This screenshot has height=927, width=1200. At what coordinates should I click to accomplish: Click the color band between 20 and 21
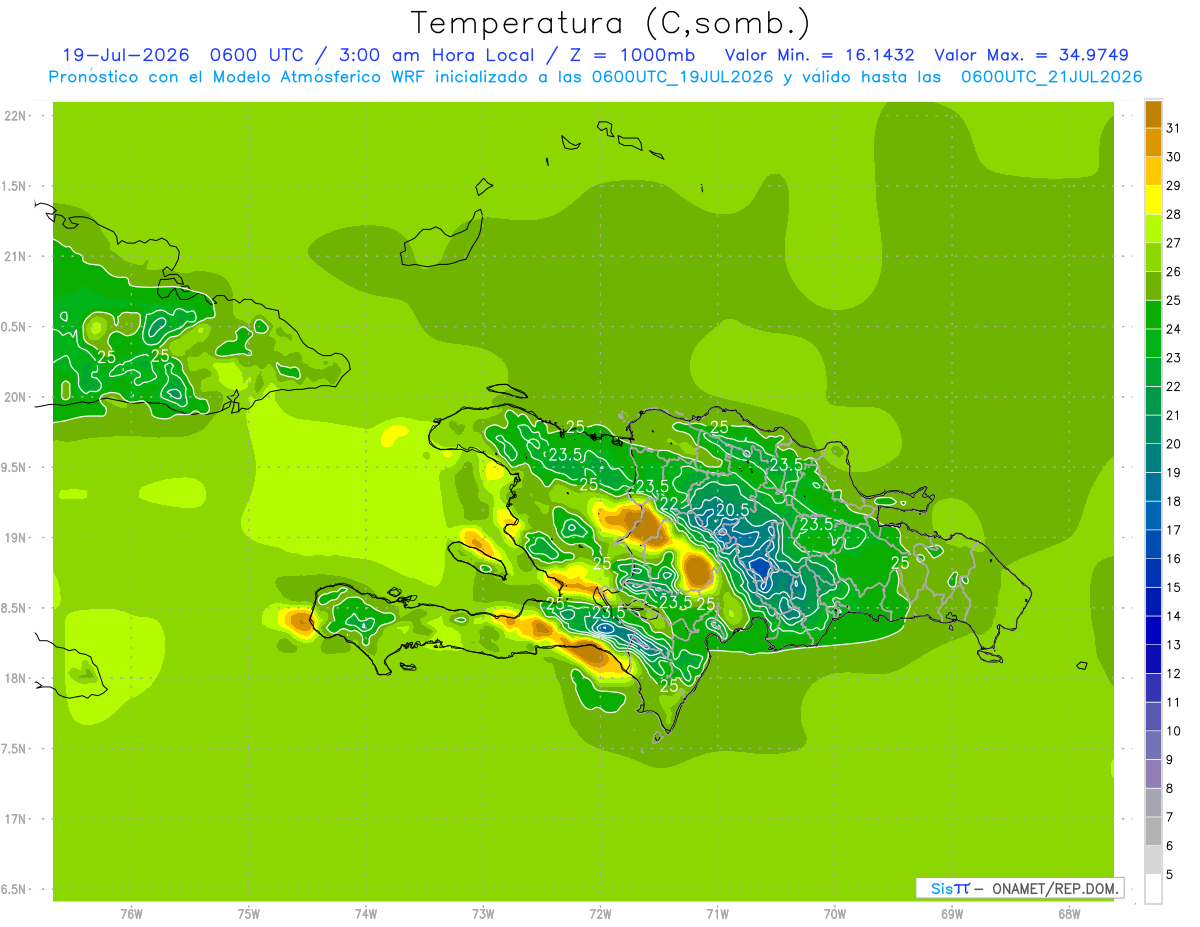[1153, 429]
